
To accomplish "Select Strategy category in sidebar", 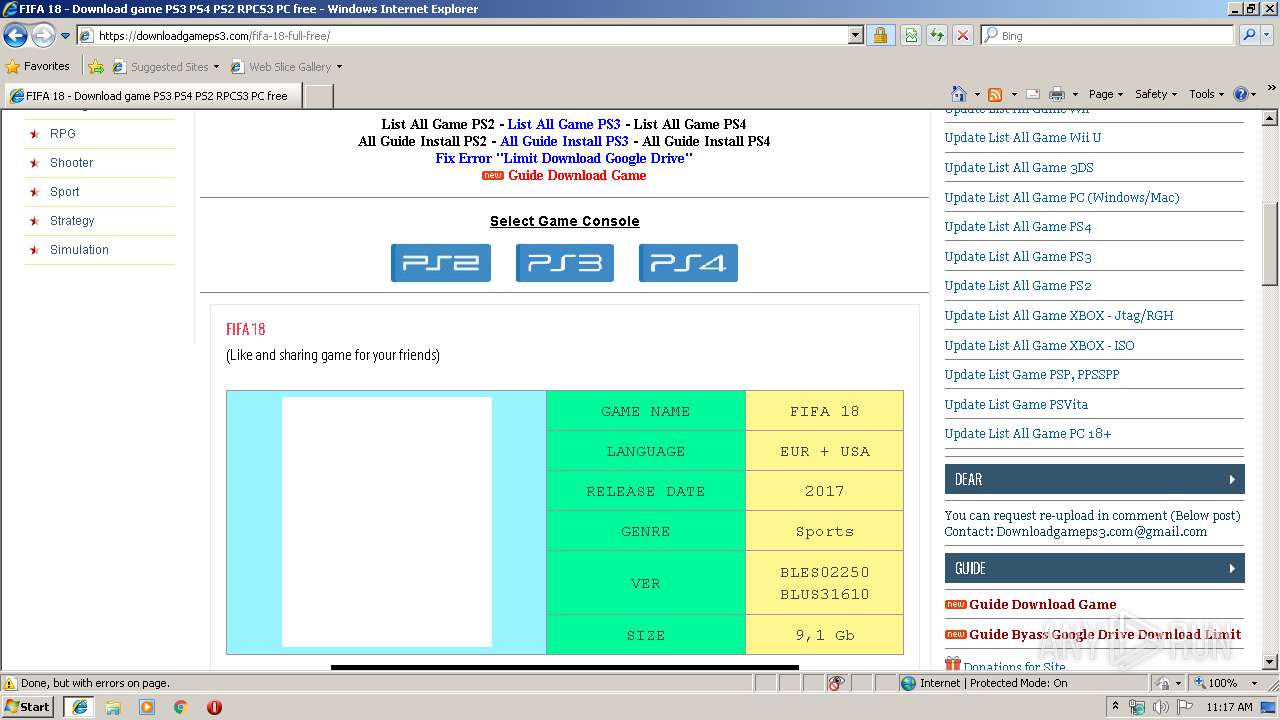I will [72, 221].
